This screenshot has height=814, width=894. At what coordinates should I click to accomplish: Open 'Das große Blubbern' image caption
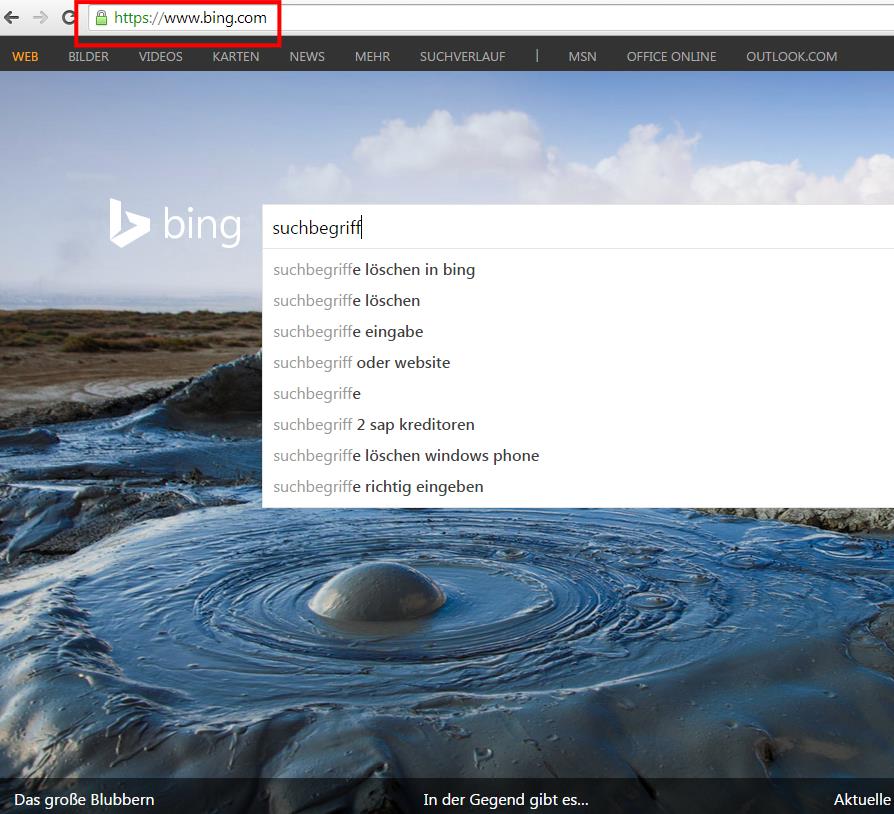[84, 800]
